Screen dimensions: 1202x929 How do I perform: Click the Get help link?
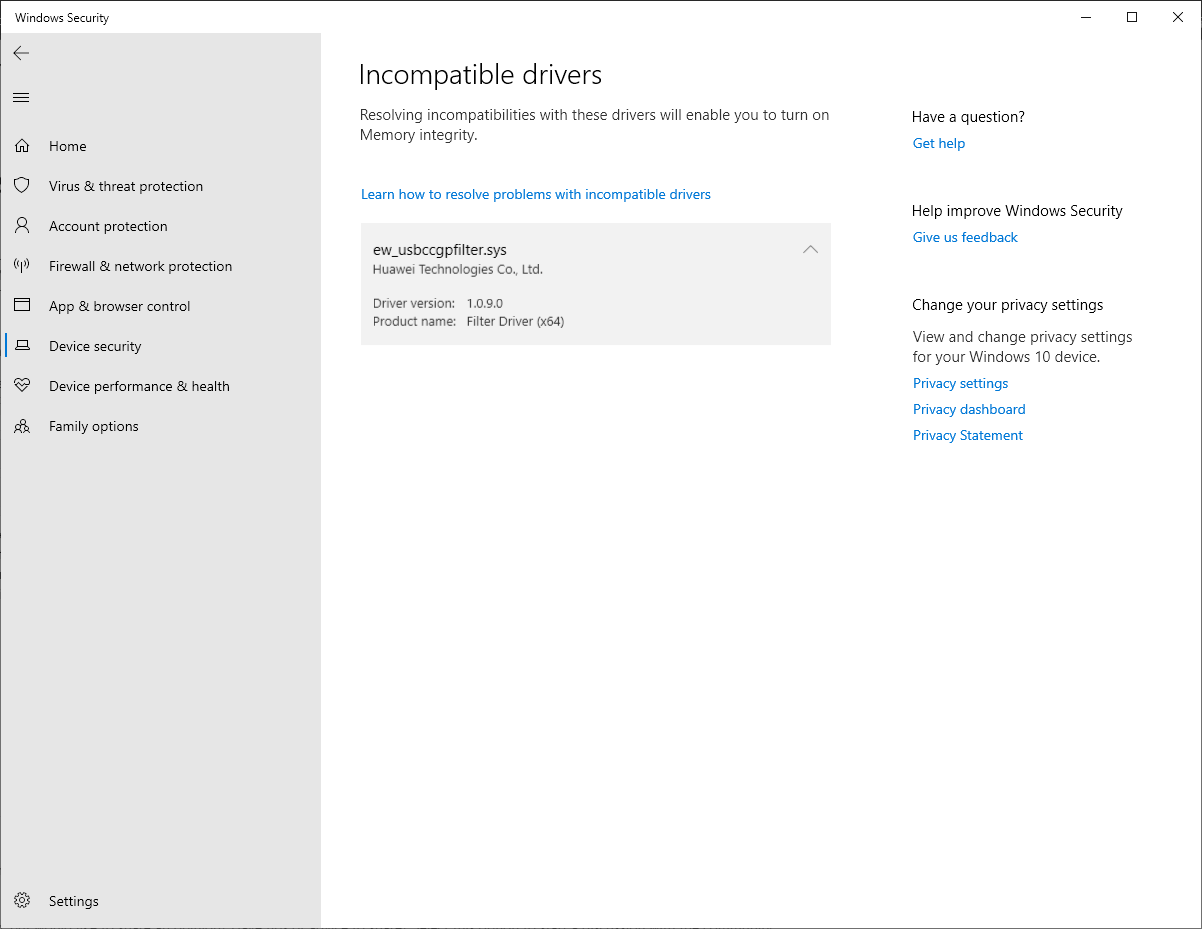[938, 143]
